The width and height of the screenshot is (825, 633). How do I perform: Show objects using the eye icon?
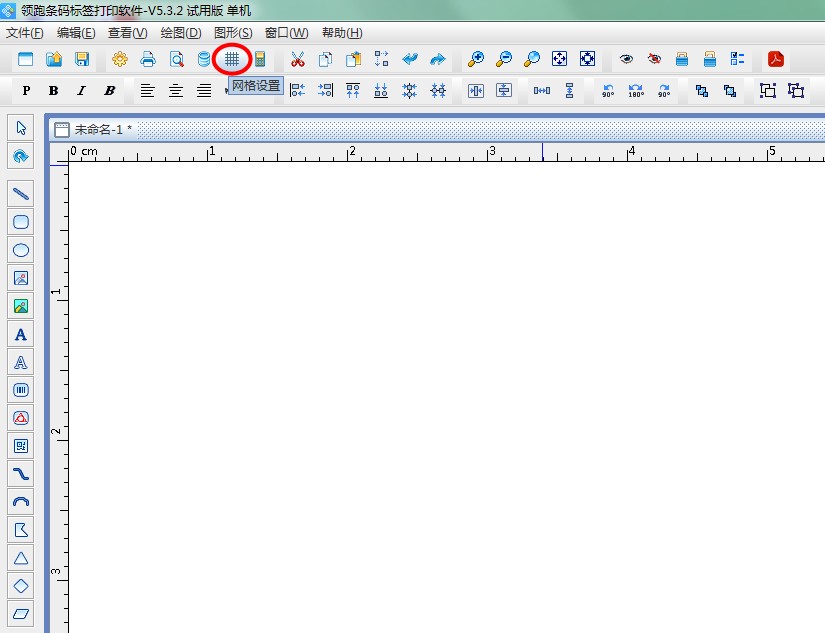626,59
